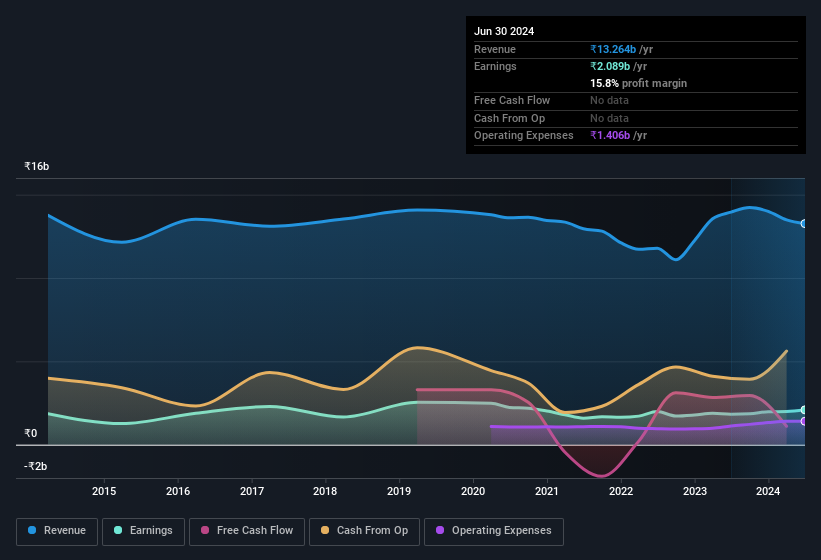Screen dimensions: 821x560
Task: Click the ₹13.264b revenue value in tooltip
Action: click(613, 49)
